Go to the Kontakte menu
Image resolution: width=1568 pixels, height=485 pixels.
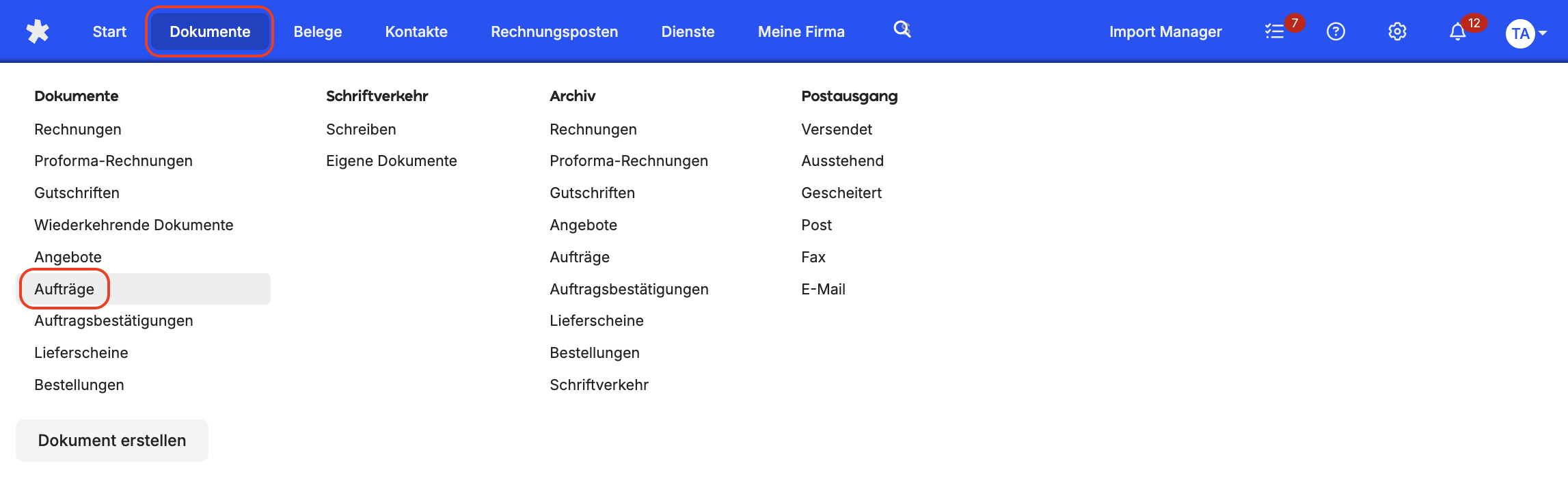(x=416, y=31)
